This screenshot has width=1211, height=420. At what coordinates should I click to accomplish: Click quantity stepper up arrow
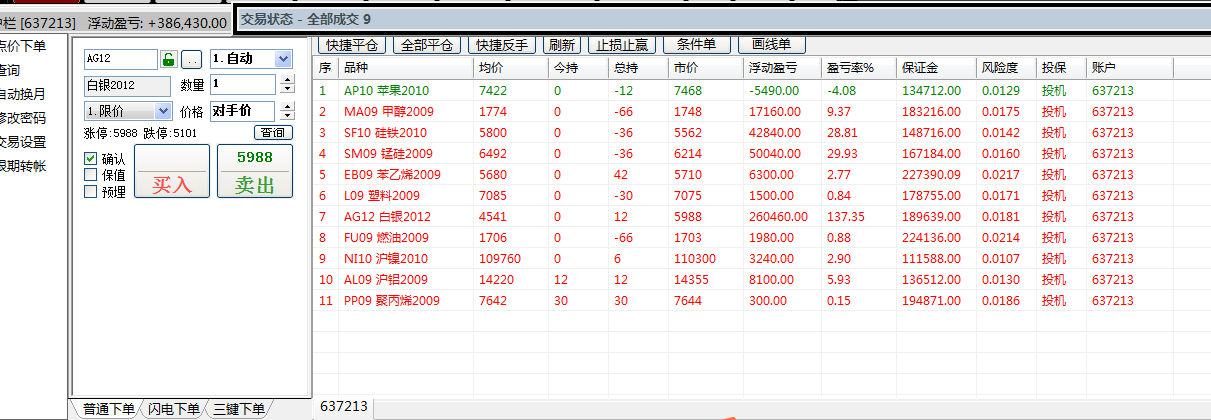[x=287, y=79]
